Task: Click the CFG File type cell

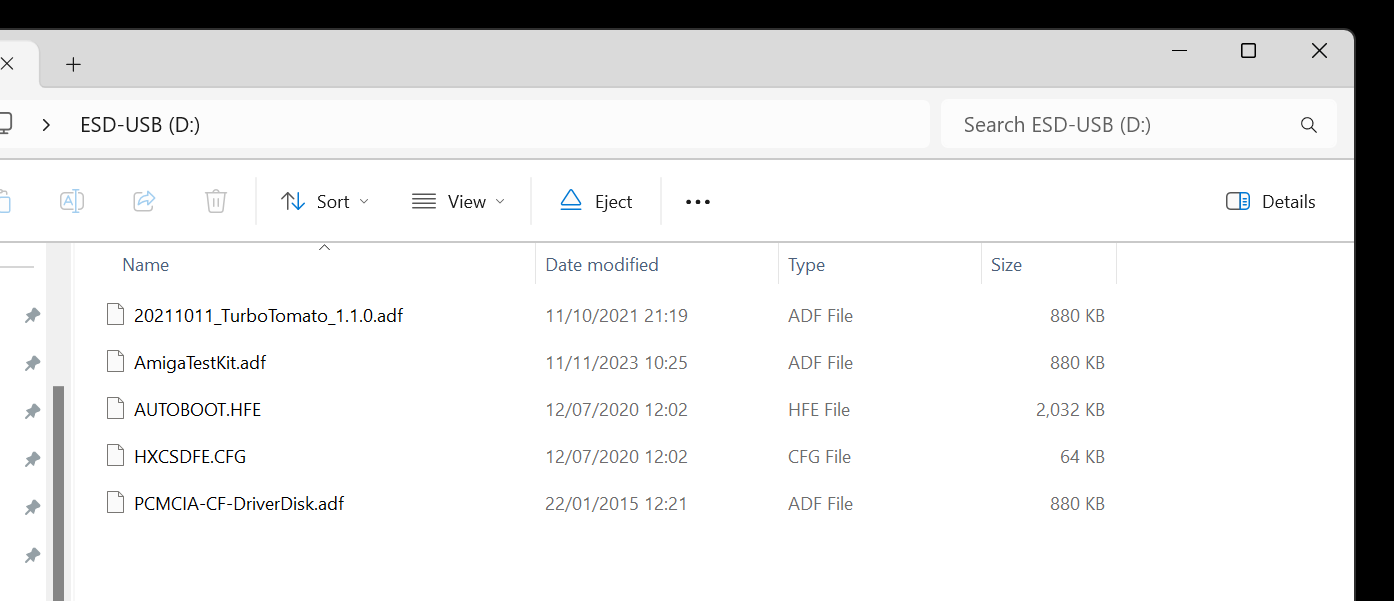Action: pyautogui.click(x=820, y=456)
